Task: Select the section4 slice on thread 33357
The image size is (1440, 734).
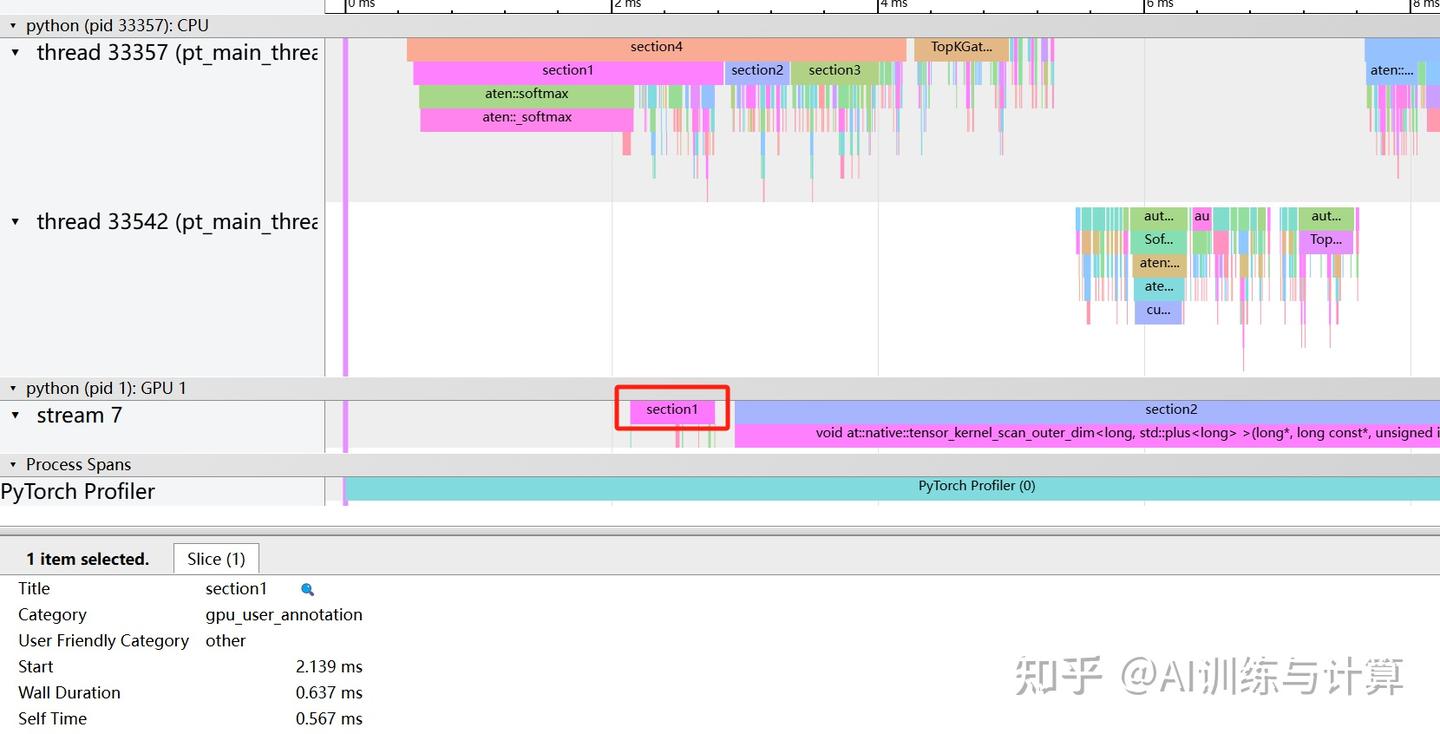Action: point(656,46)
